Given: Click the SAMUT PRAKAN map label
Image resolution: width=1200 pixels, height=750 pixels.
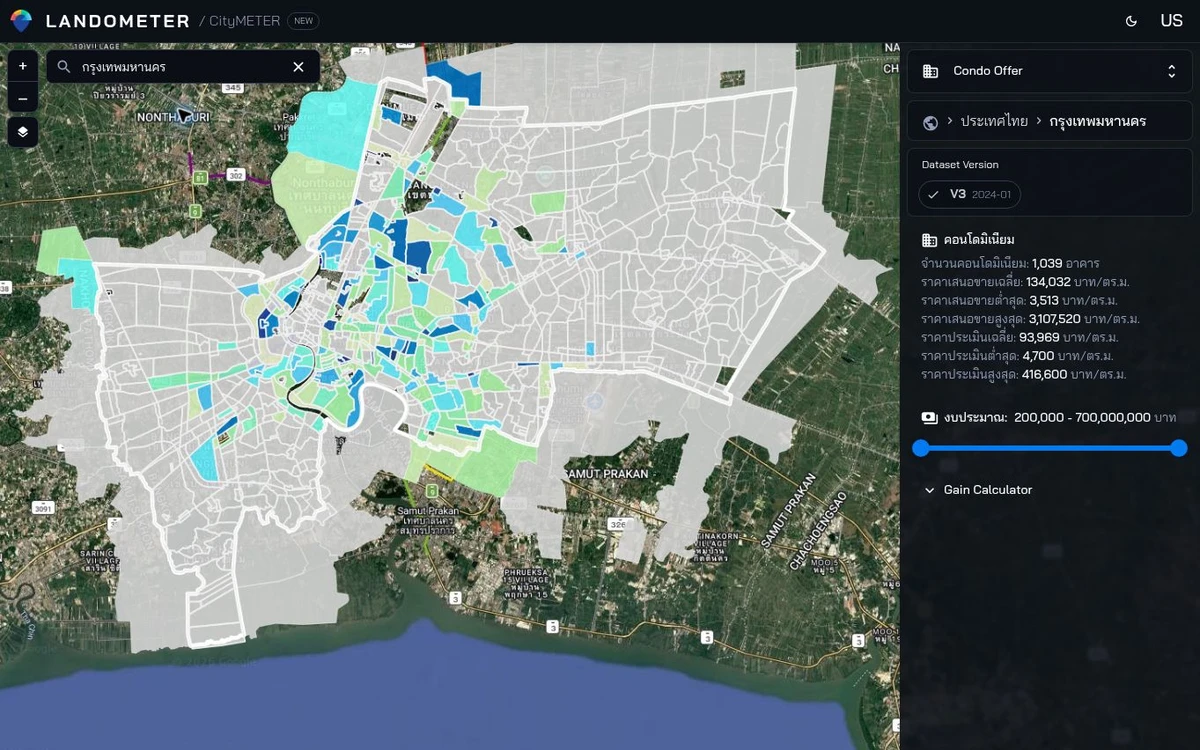Looking at the screenshot, I should (x=606, y=474).
